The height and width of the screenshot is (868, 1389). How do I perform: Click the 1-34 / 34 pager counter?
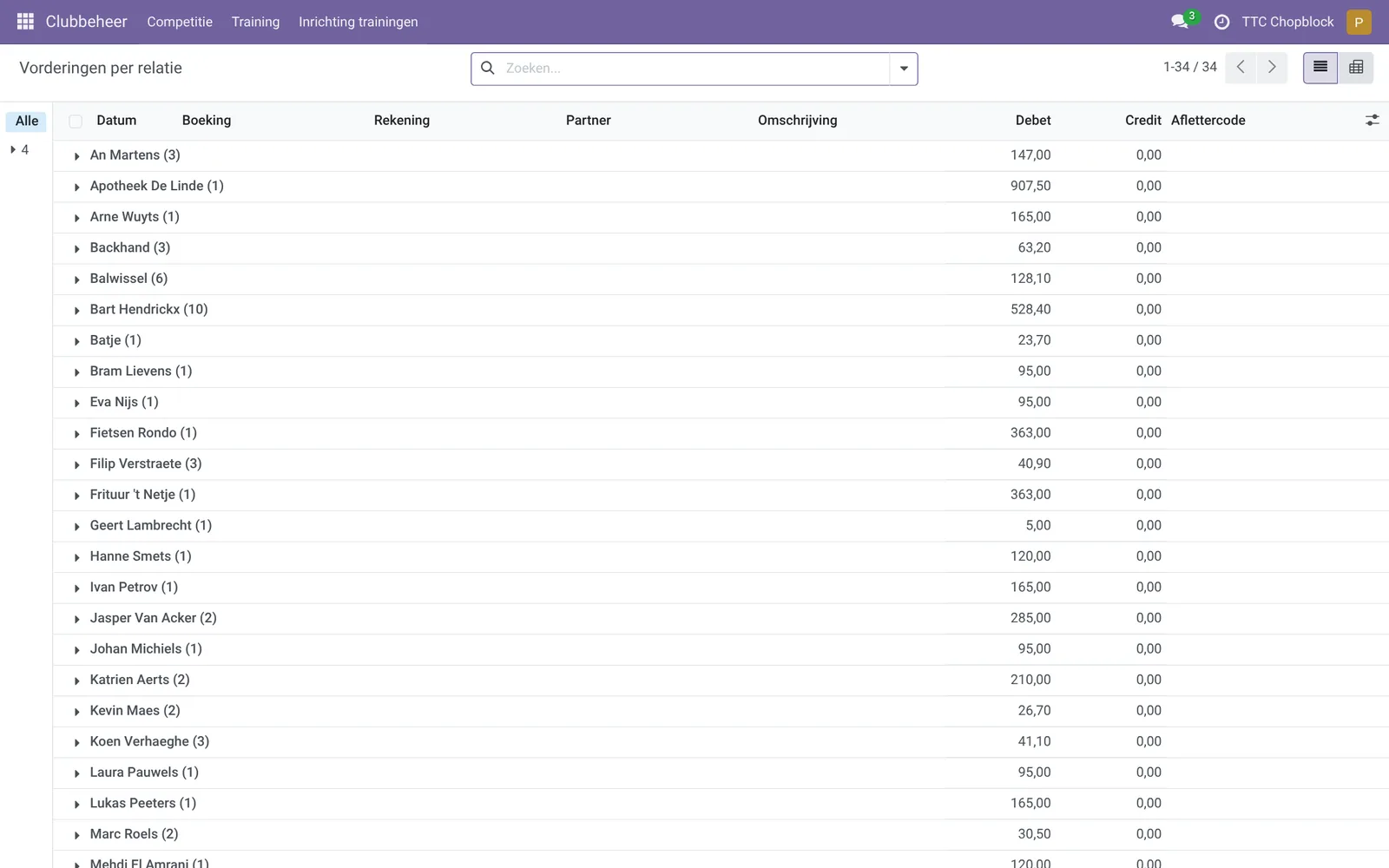(1189, 67)
